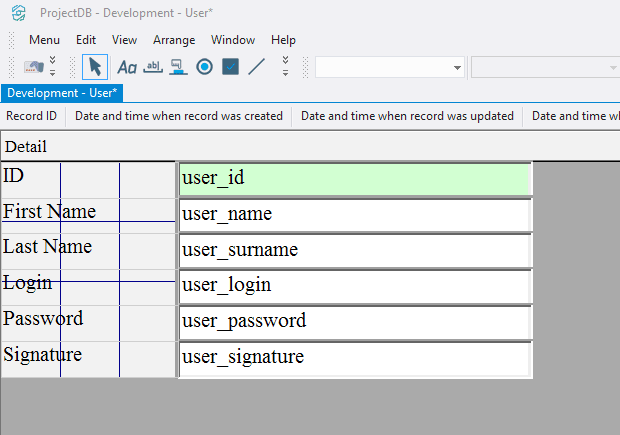Screen dimensions: 620x435
Task: Click the first toolbar card icon
Action: tap(34, 67)
